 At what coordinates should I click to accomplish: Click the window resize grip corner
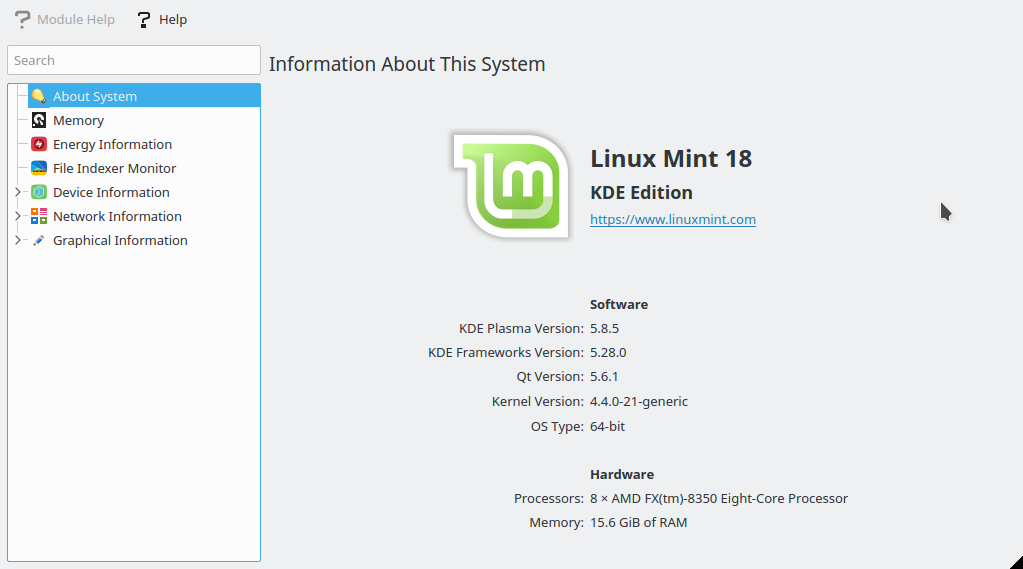[x=1016, y=562]
